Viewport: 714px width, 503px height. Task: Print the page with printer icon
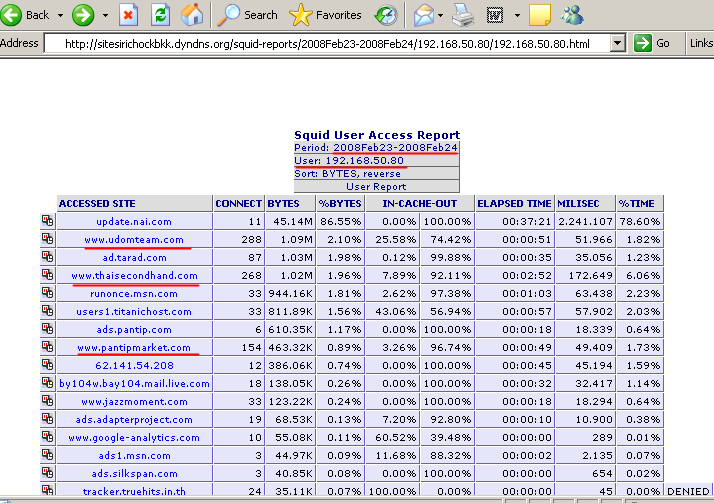pos(463,15)
